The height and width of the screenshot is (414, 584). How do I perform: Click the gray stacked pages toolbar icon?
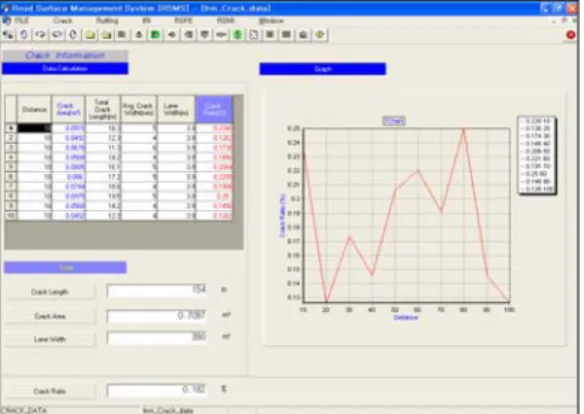(x=188, y=35)
